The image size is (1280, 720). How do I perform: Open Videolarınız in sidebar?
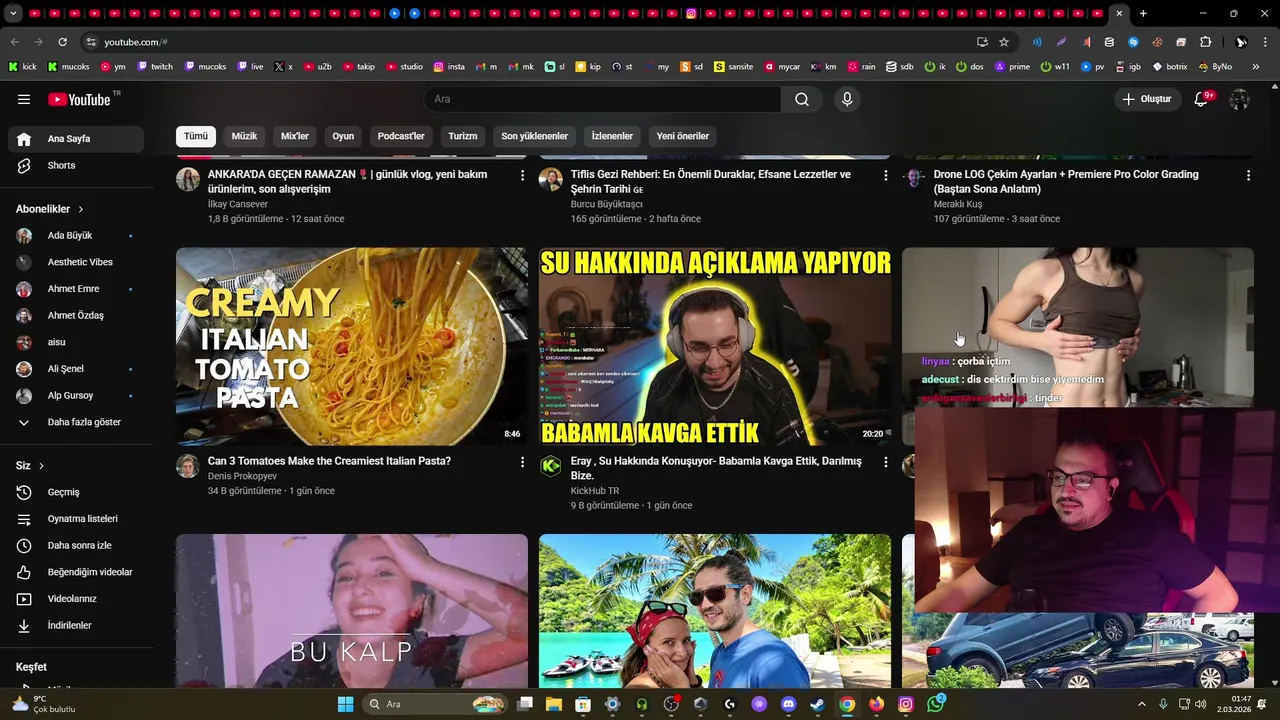click(x=76, y=599)
